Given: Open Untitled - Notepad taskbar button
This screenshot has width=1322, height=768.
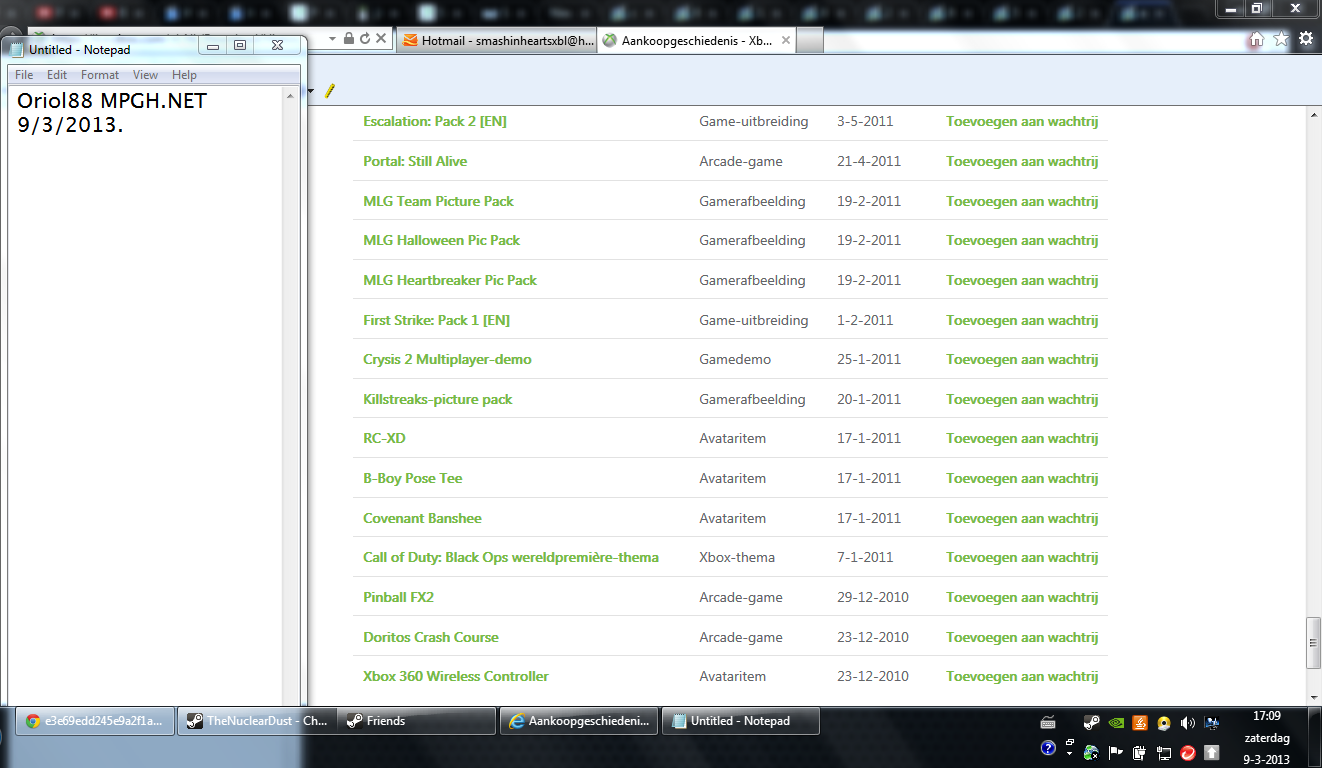Looking at the screenshot, I should click(741, 721).
